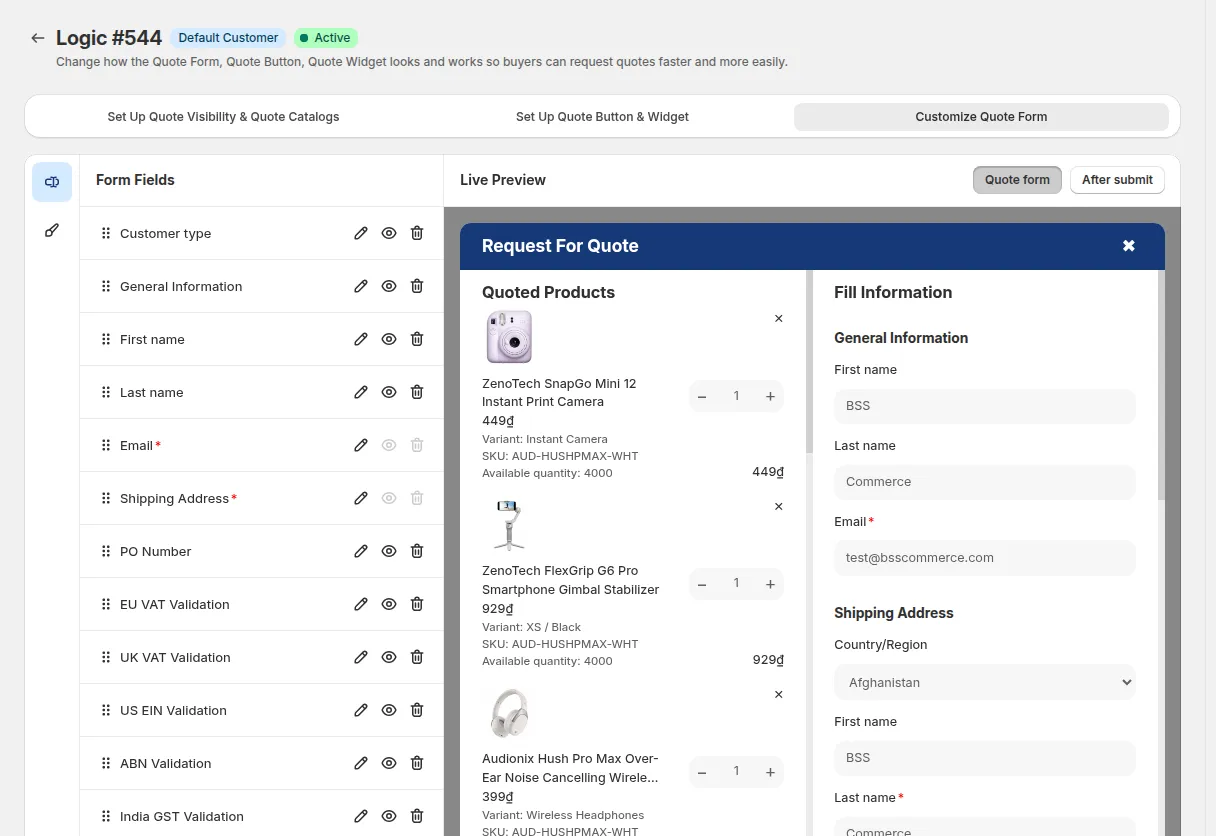Edit the Email field

(361, 445)
